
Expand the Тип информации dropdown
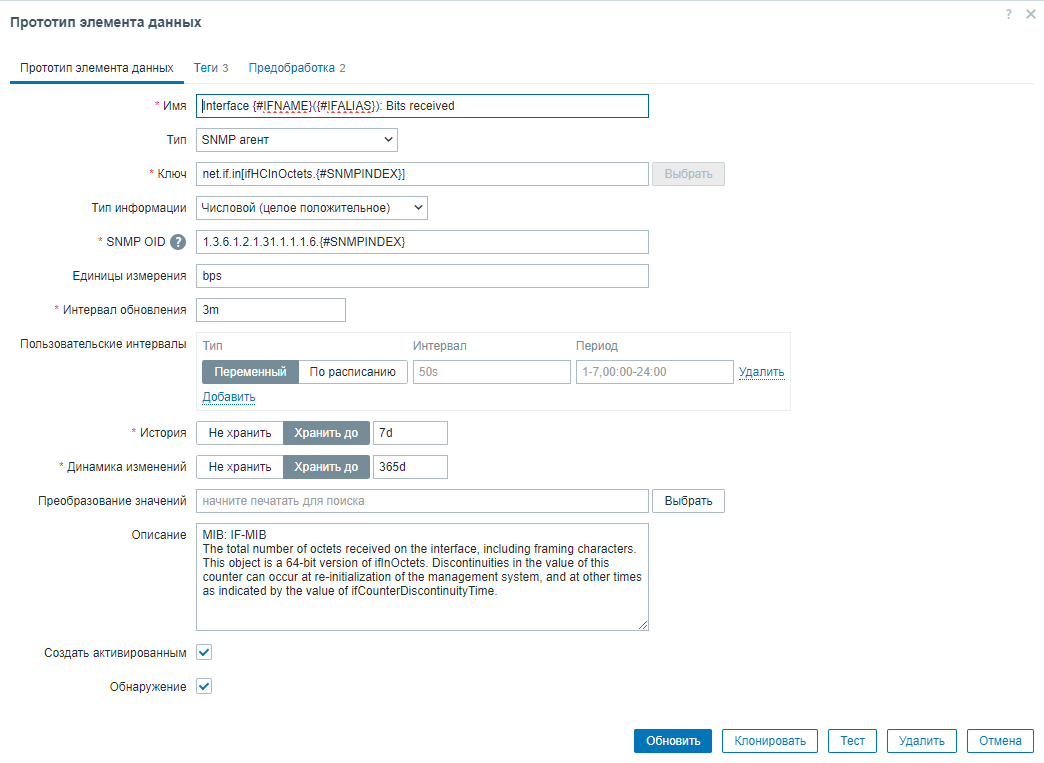[x=311, y=208]
